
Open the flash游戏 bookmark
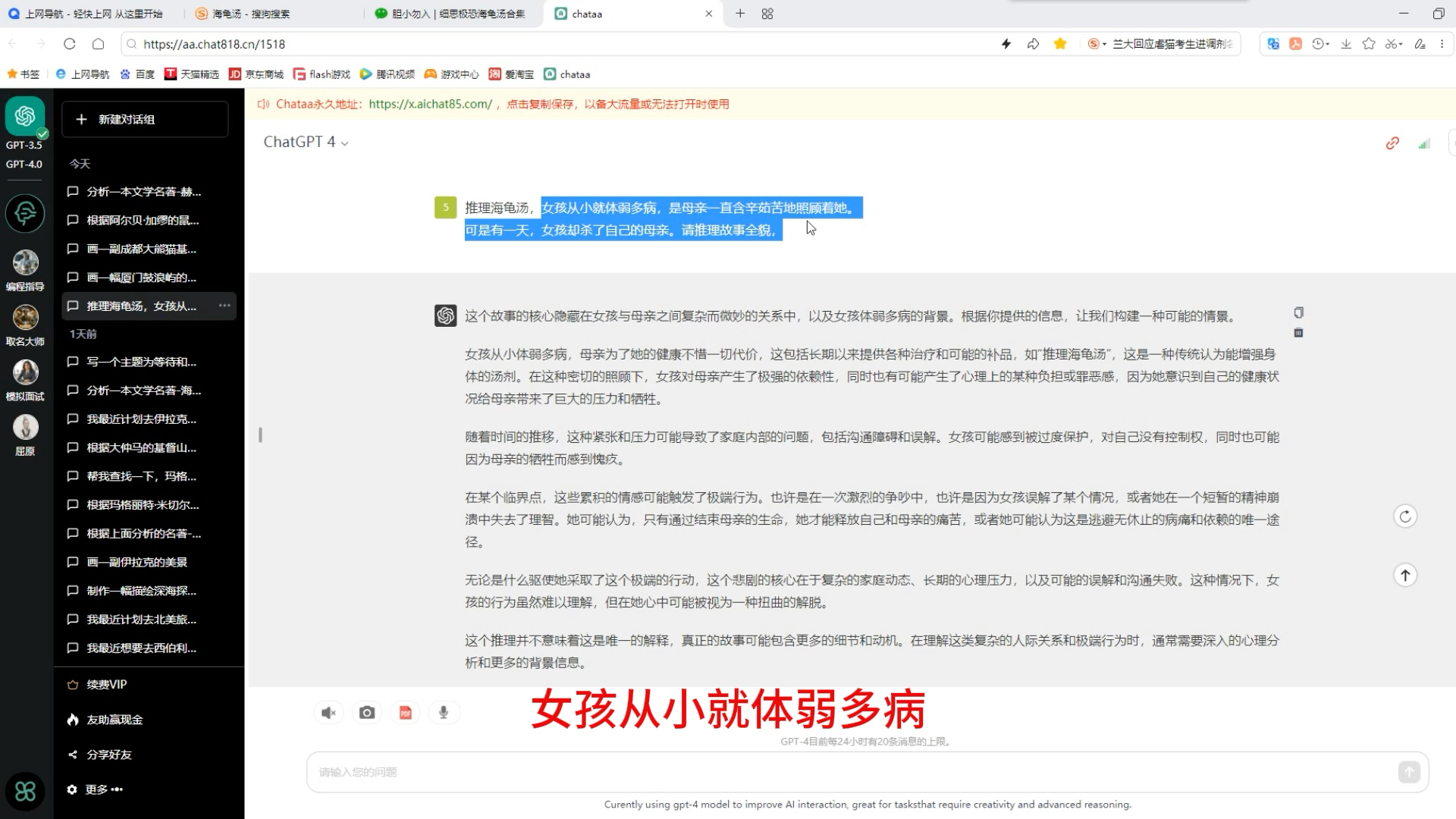coord(322,74)
